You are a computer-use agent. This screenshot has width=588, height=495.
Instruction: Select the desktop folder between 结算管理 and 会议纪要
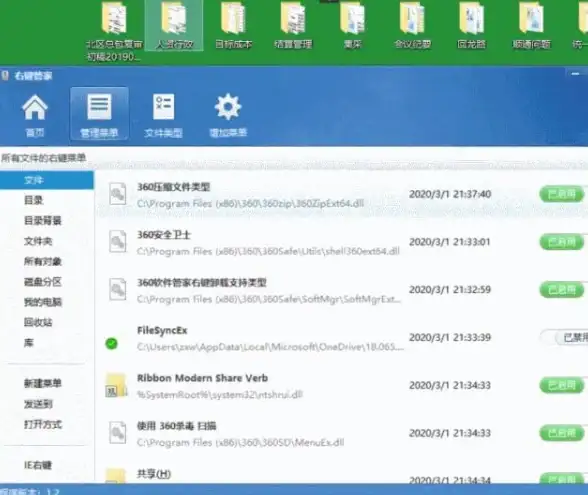pyautogui.click(x=352, y=26)
